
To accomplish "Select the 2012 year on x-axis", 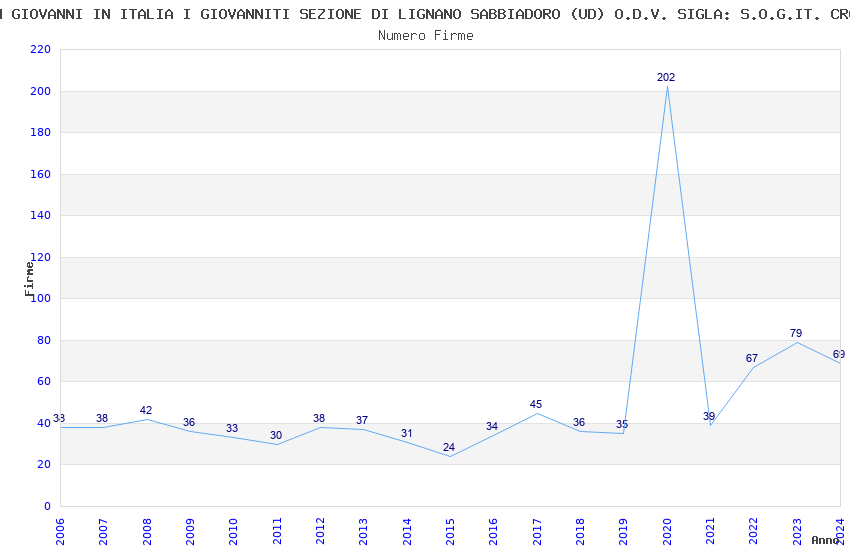I will click(320, 530).
